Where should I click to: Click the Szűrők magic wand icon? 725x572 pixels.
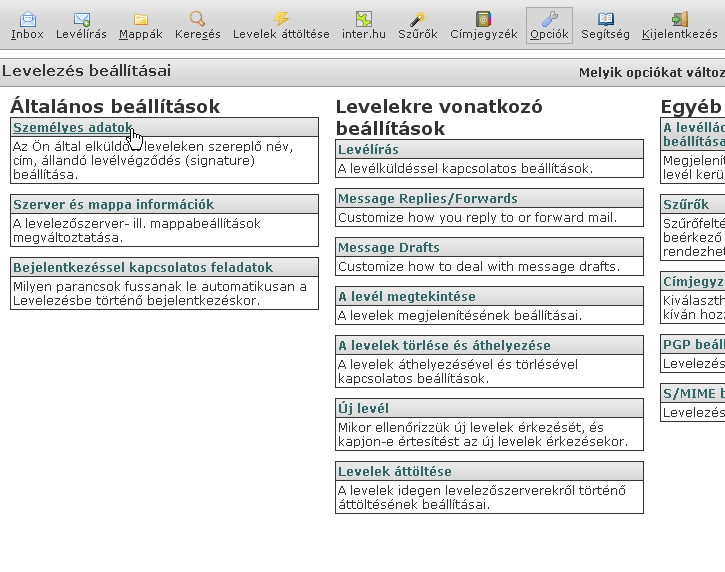[418, 19]
